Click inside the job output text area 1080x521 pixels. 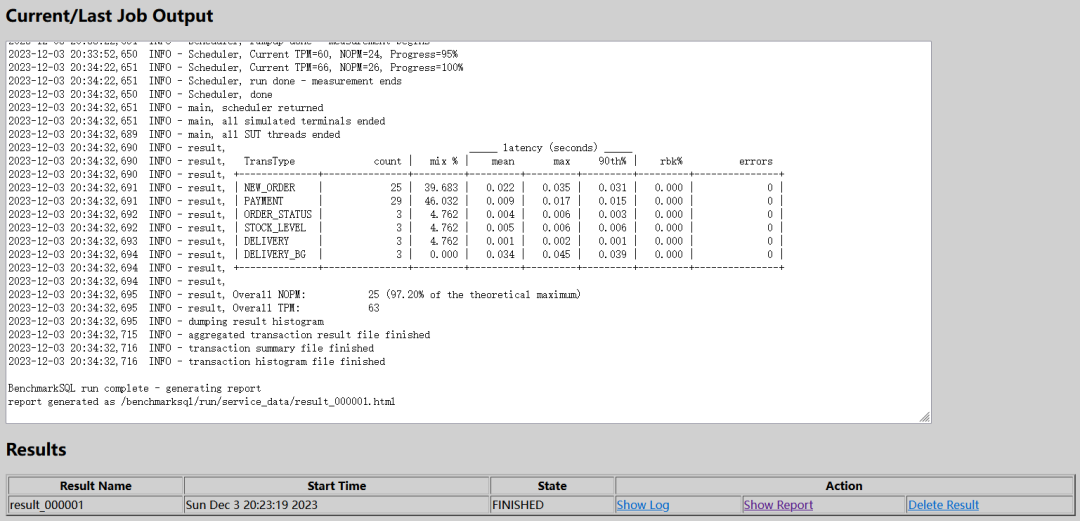click(468, 232)
